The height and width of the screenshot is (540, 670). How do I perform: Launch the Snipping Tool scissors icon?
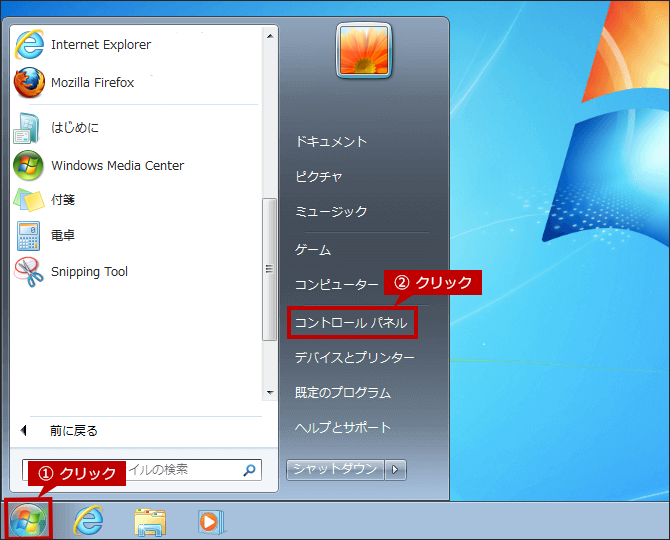pyautogui.click(x=29, y=272)
